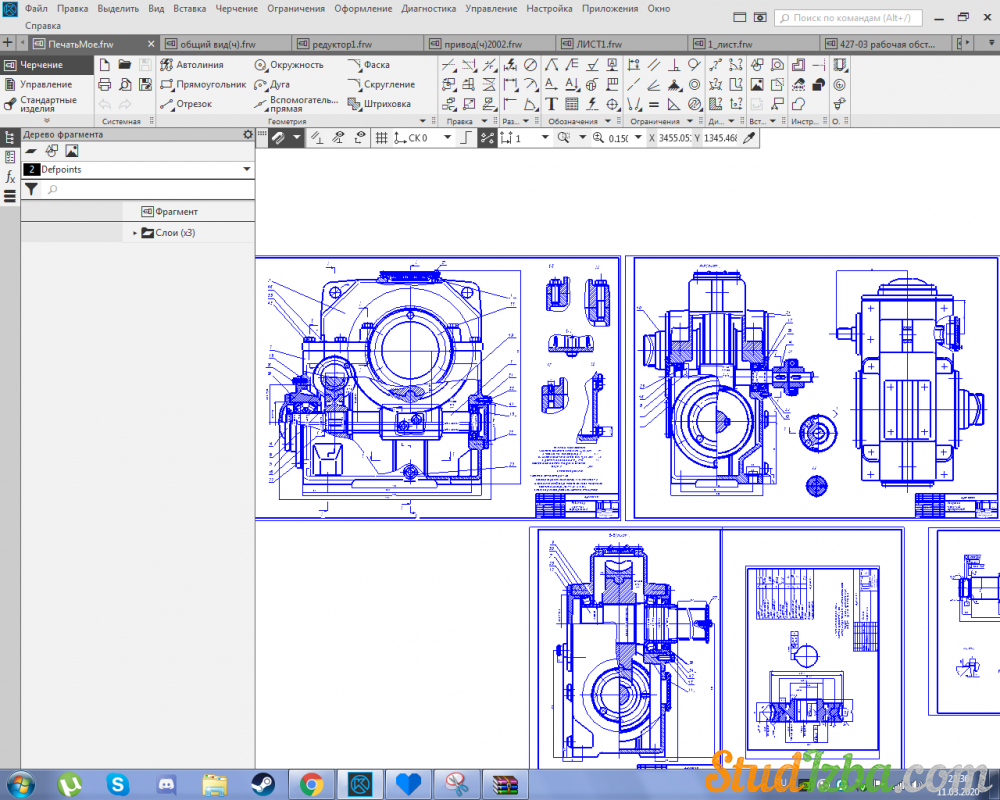Open the Defpoints layer dropdown

(x=247, y=170)
